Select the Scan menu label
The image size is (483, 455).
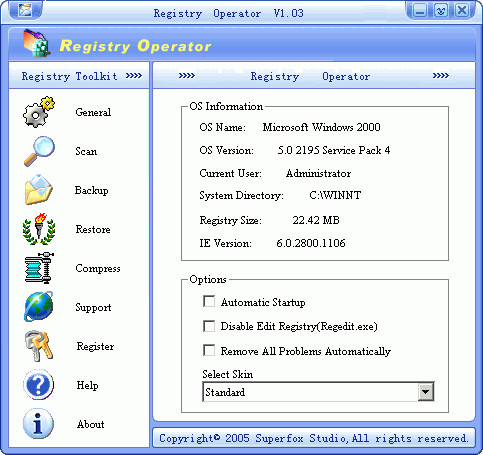pos(86,151)
